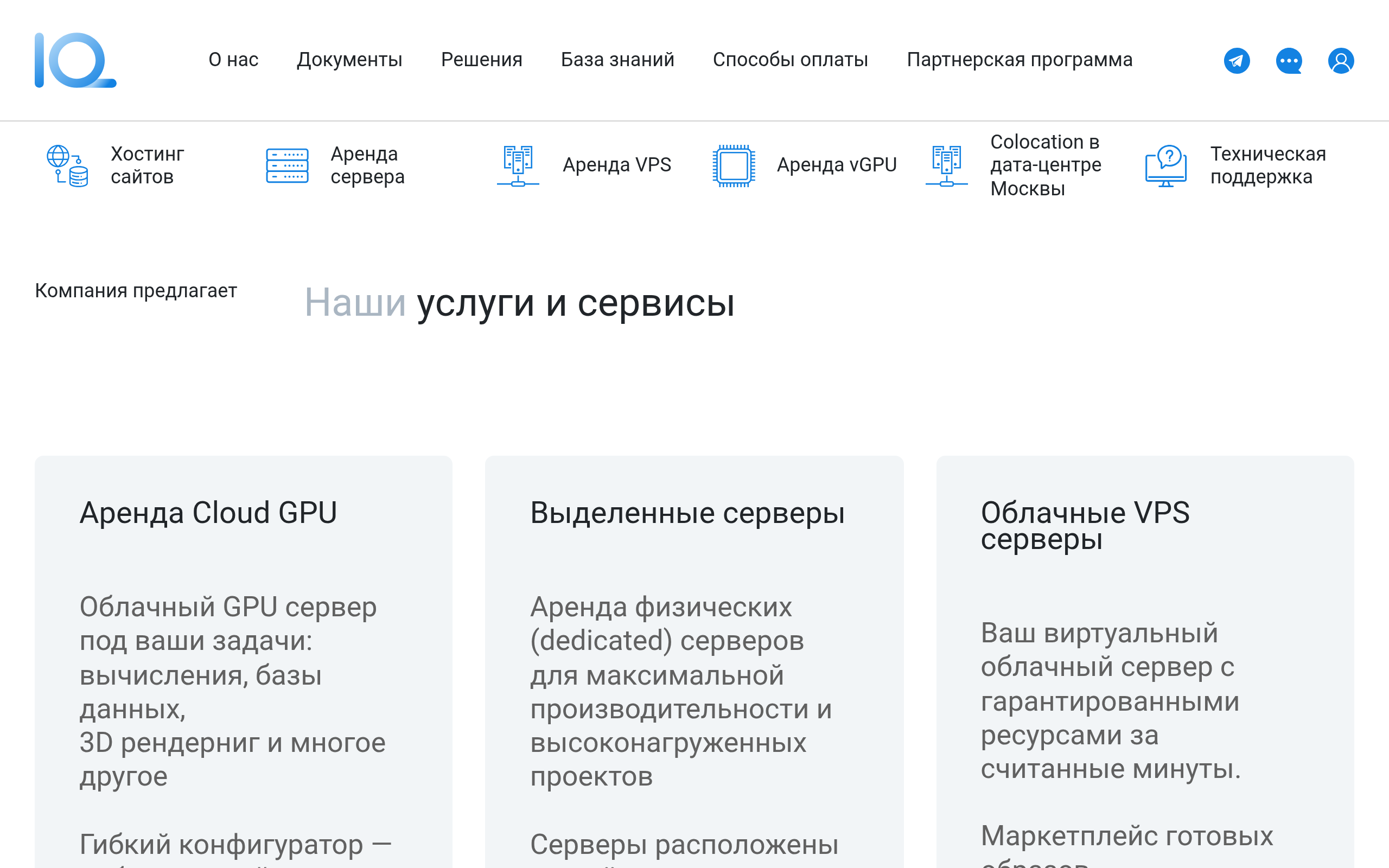Click the IQ logo in header
1389x868 pixels.
75,60
